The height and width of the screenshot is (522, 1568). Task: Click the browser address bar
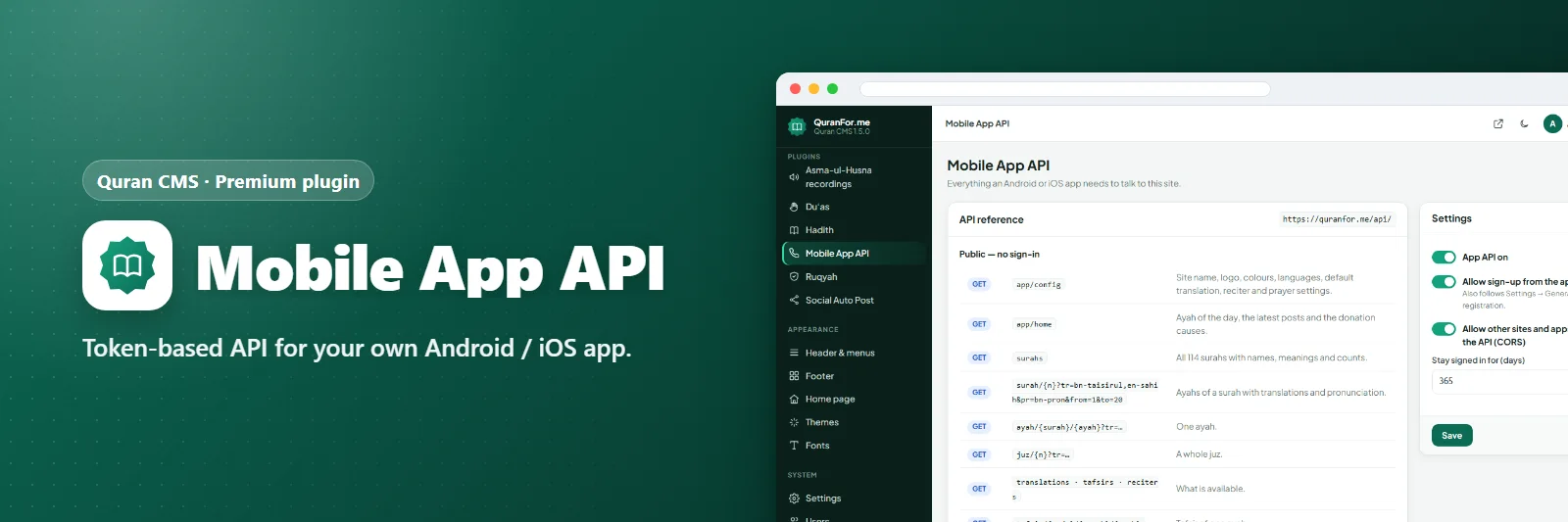(1065, 89)
